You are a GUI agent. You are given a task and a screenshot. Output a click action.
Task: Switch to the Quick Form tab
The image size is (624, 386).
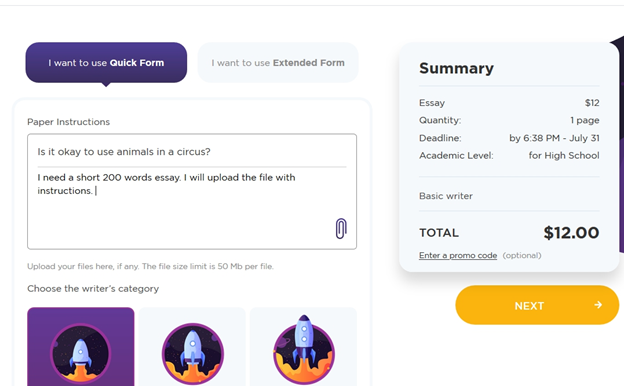coord(106,62)
